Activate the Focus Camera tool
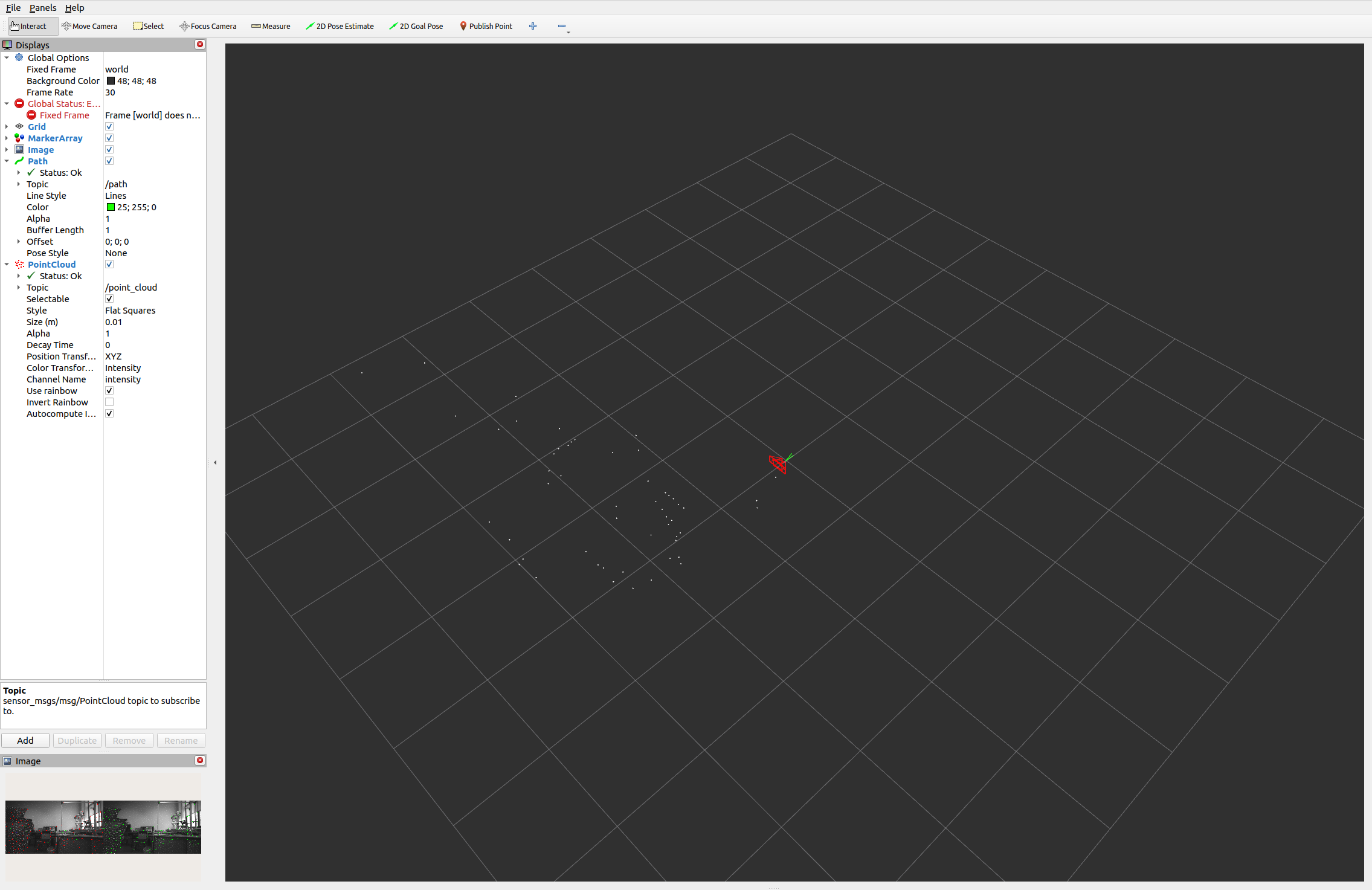1372x890 pixels. coord(208,26)
